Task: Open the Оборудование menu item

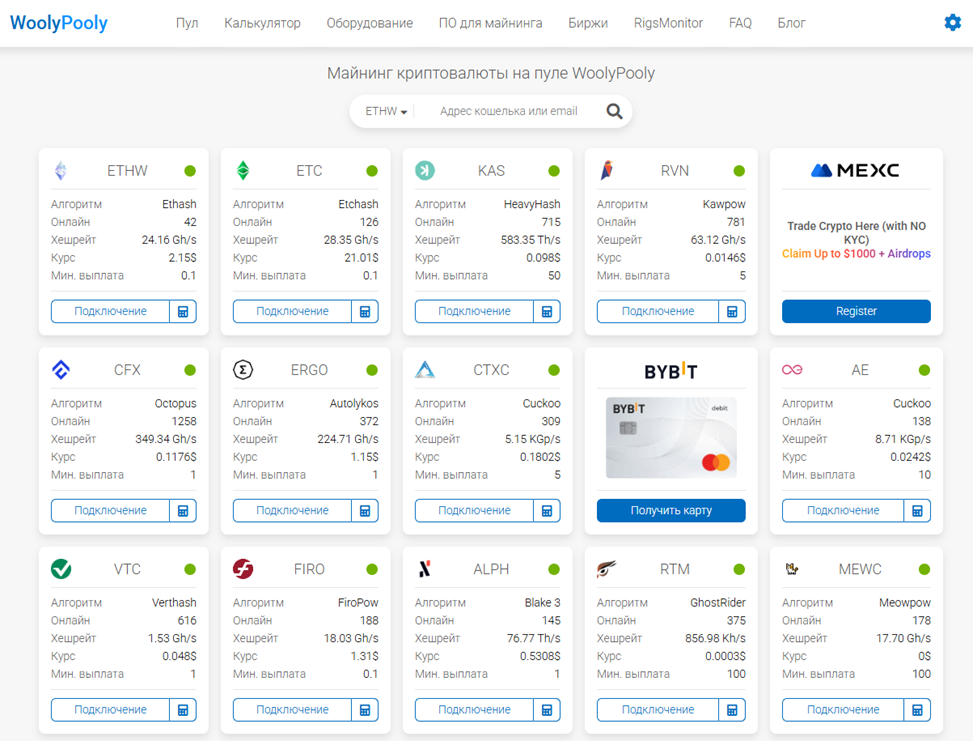Action: click(370, 23)
